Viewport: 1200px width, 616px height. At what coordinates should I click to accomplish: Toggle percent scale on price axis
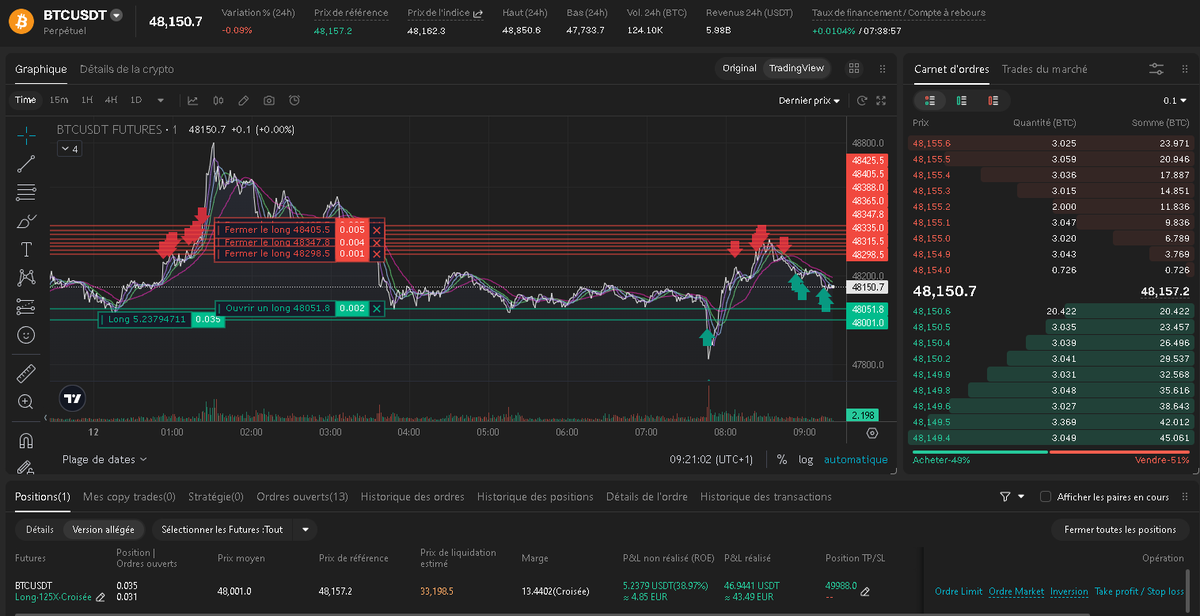click(x=782, y=460)
